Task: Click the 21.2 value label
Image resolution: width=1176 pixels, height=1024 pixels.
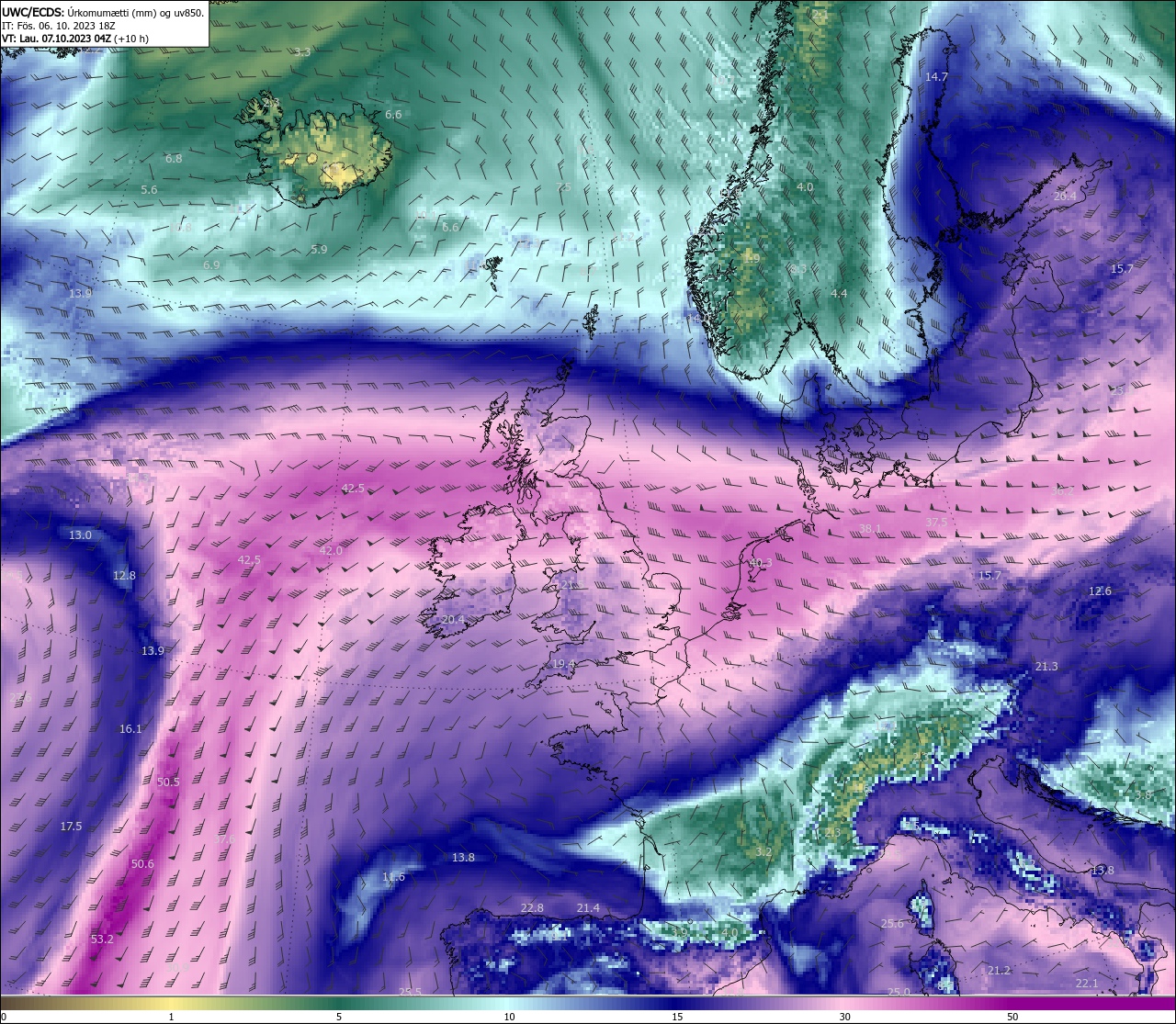Action: (x=999, y=971)
